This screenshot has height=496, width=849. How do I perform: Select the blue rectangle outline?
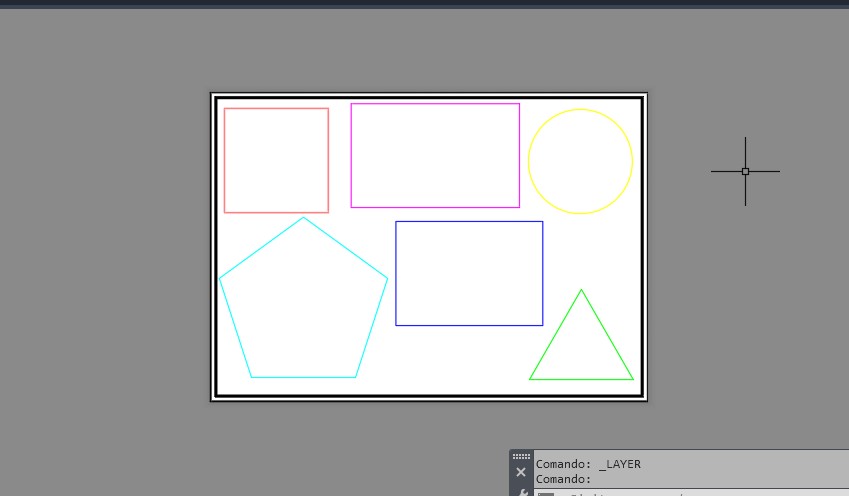click(x=469, y=222)
